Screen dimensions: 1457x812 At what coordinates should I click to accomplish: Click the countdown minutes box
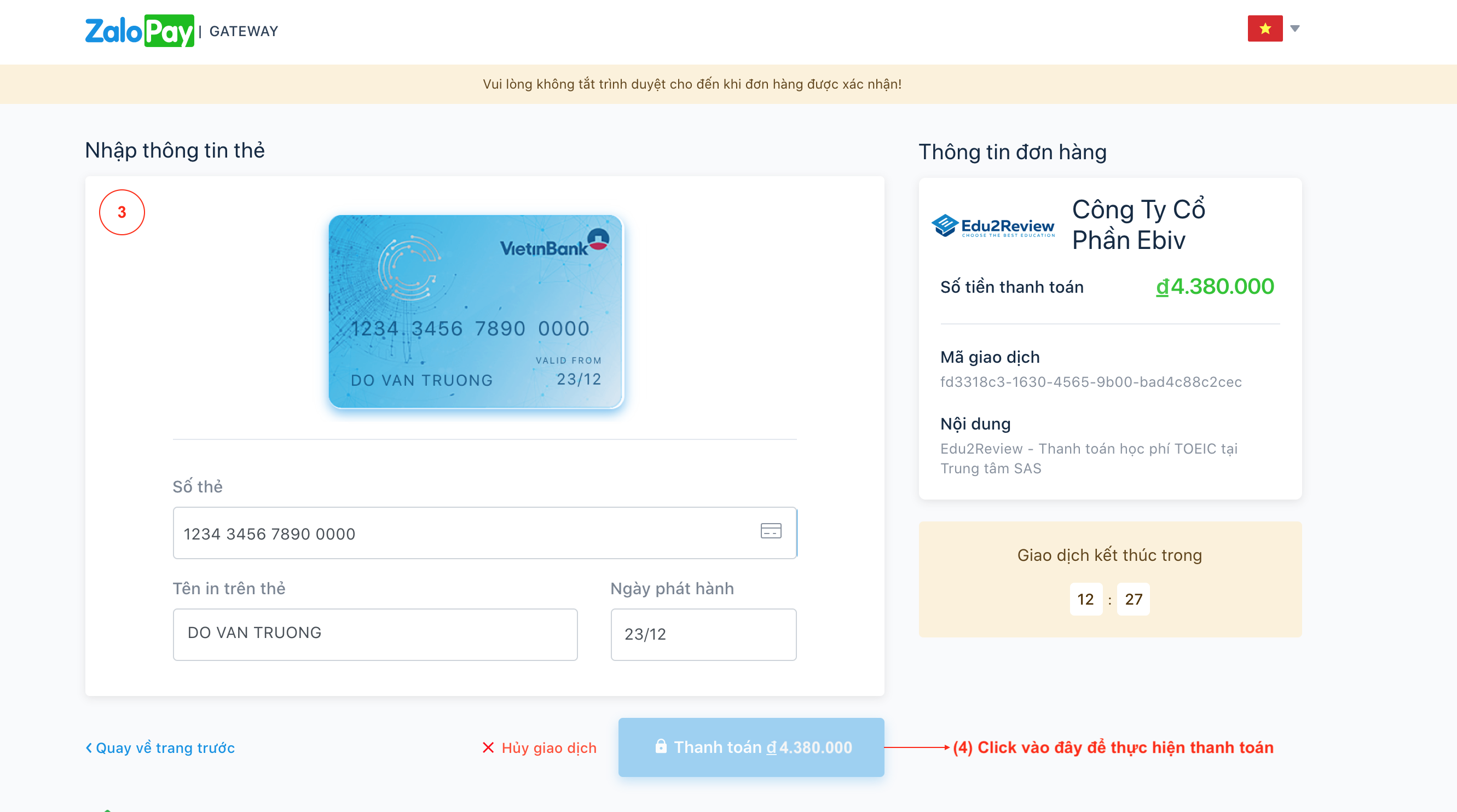[x=1085, y=599]
